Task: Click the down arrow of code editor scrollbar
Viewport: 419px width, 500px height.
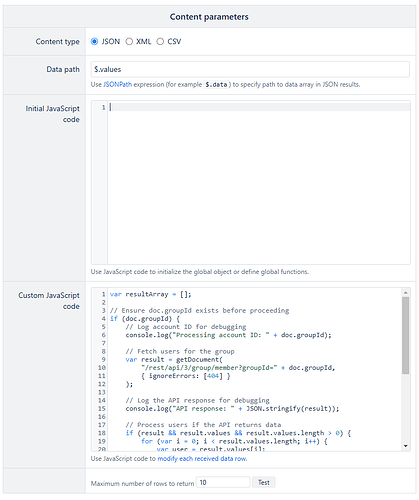Action: pos(406,446)
